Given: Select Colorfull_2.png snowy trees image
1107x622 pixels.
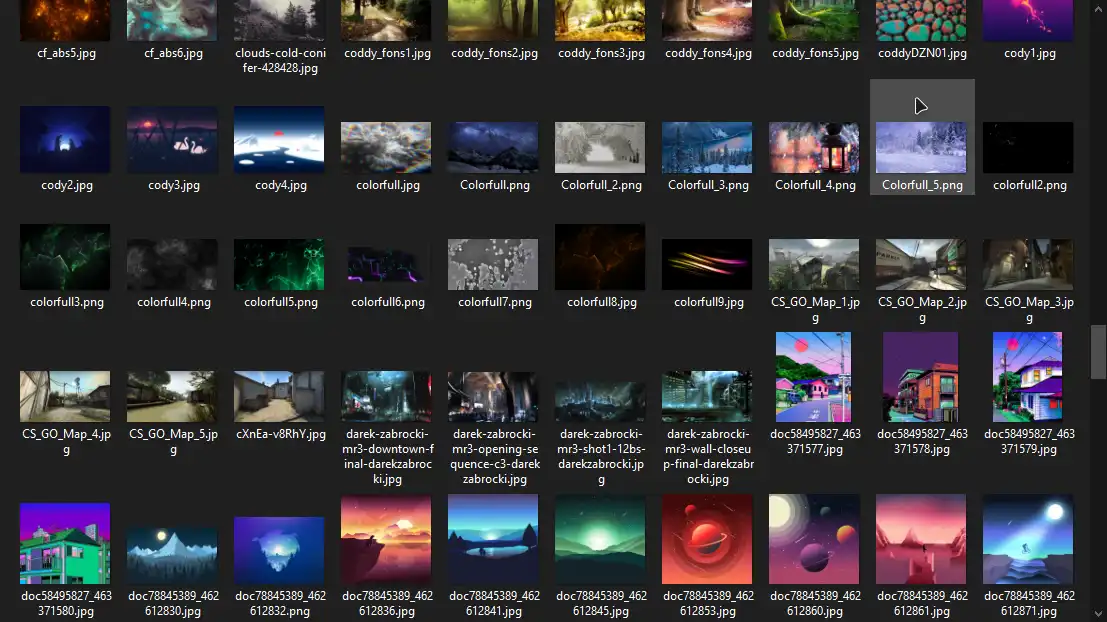Looking at the screenshot, I should [600, 147].
